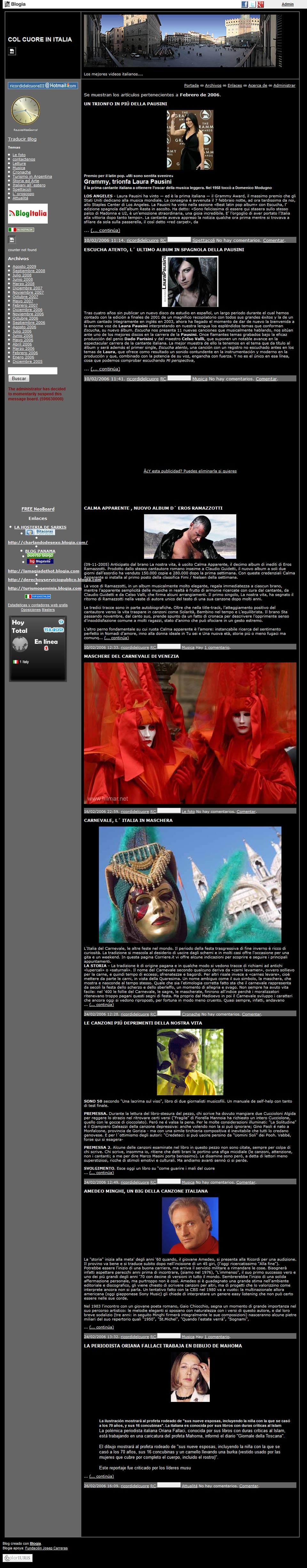Open 'contactenos' link in Temas list
This screenshot has width=307, height=1568.
point(24,159)
